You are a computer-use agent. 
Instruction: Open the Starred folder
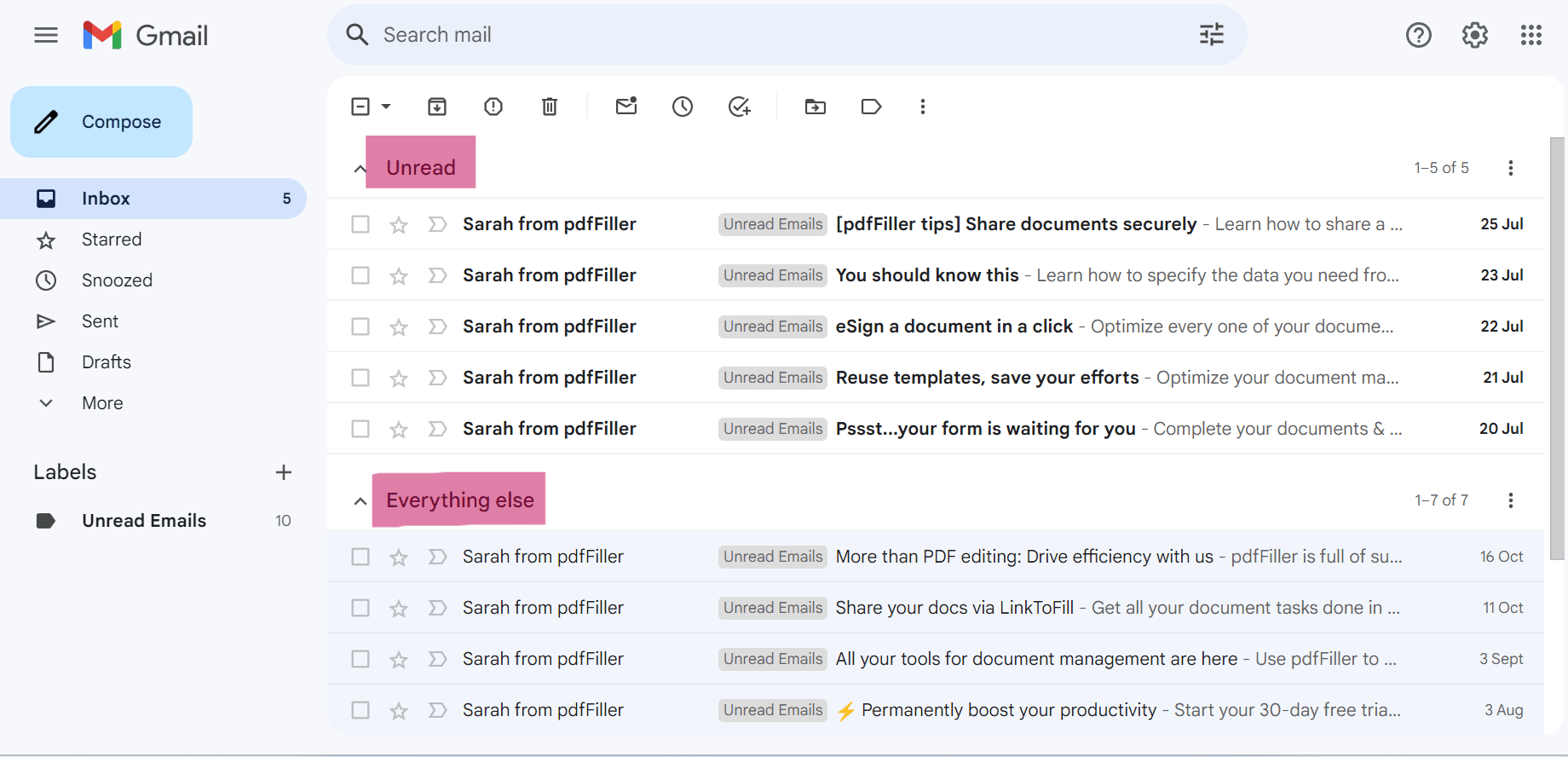[112, 240]
